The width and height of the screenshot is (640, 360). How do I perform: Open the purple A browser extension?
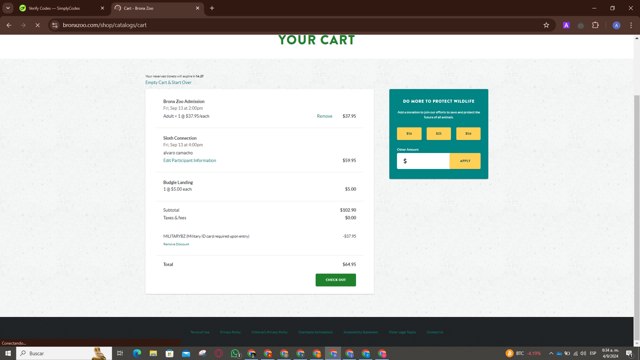(566, 25)
